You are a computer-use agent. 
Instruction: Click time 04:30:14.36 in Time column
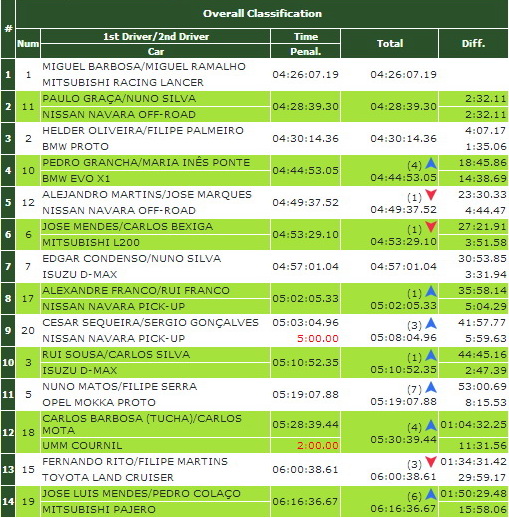click(x=305, y=138)
